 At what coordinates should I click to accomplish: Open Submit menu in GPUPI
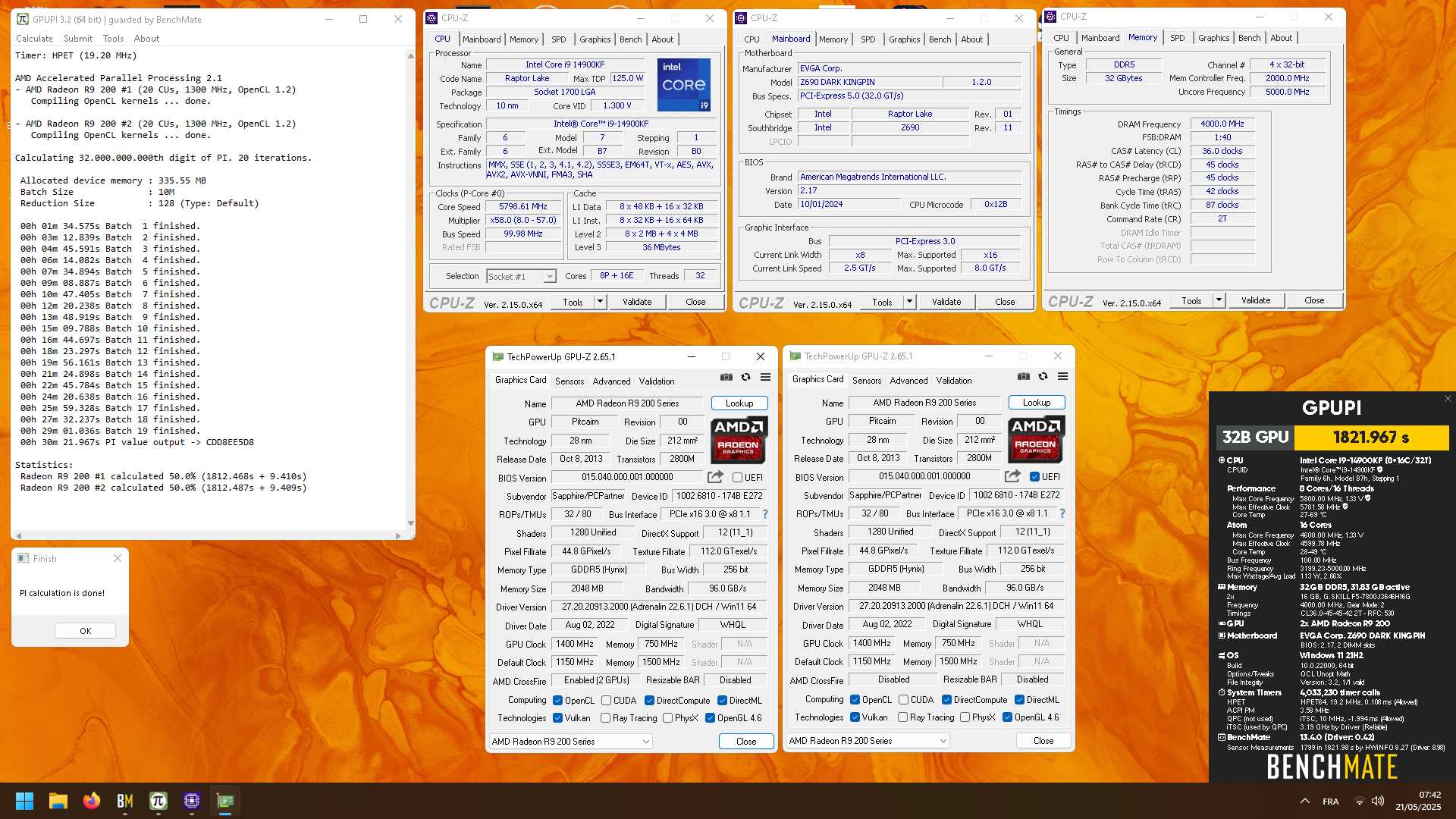coord(78,39)
